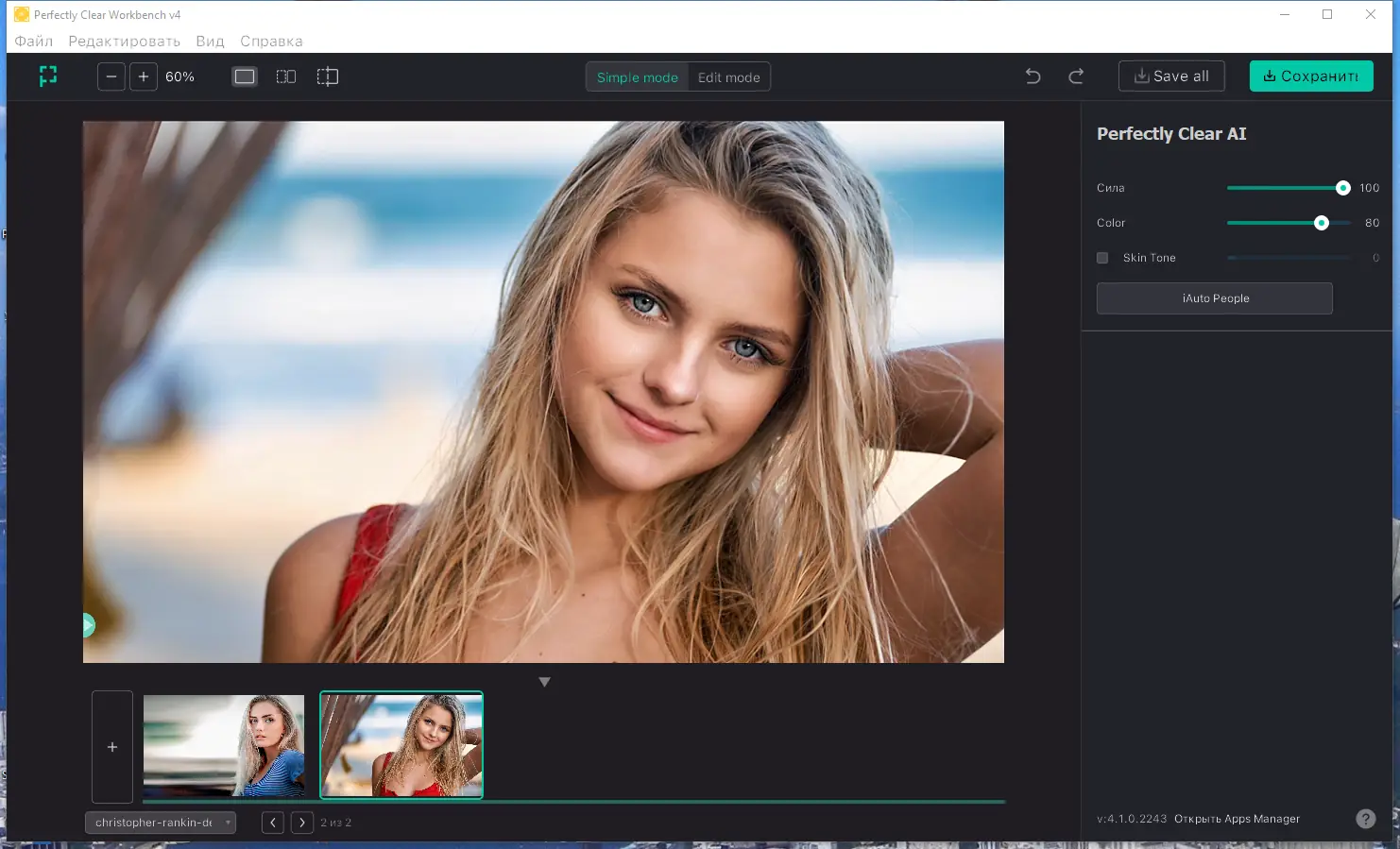1400x849 pixels.
Task: Open the christopher-rankin file name dropdown
Action: click(x=161, y=823)
